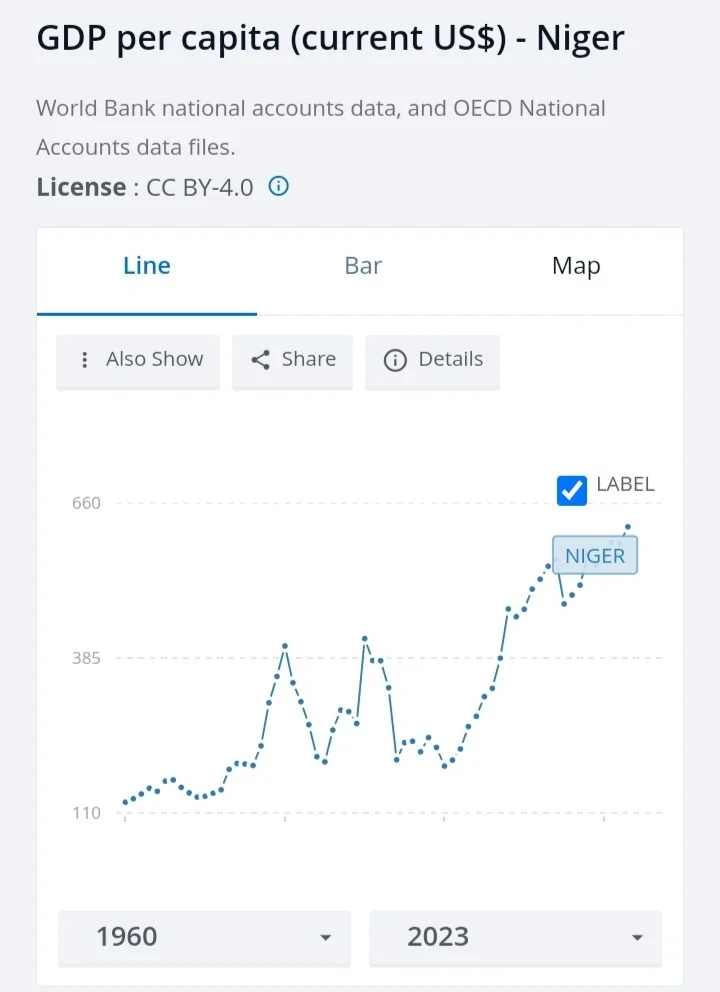Open the 1960 start year dropdown
The height and width of the screenshot is (992, 720).
click(204, 937)
